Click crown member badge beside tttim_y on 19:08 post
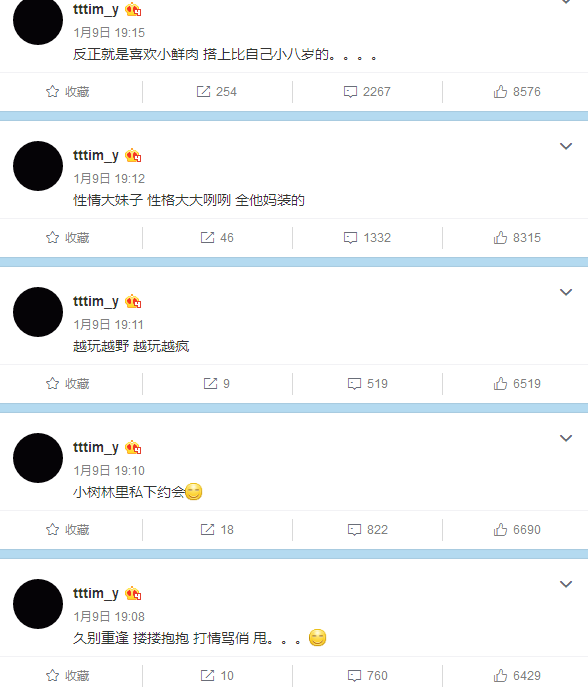588x695 pixels. point(133,593)
